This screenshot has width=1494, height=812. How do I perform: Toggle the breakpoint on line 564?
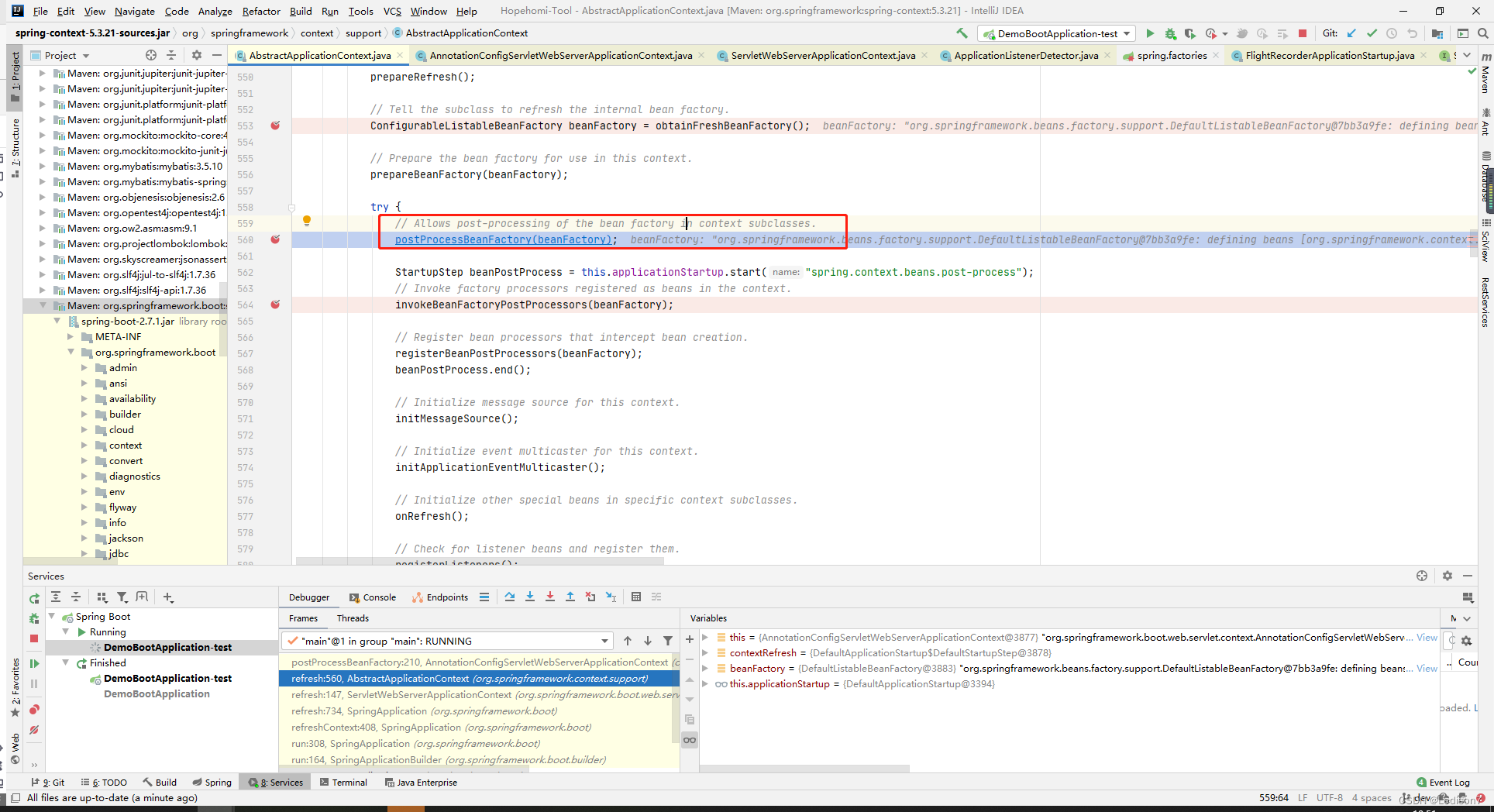275,304
